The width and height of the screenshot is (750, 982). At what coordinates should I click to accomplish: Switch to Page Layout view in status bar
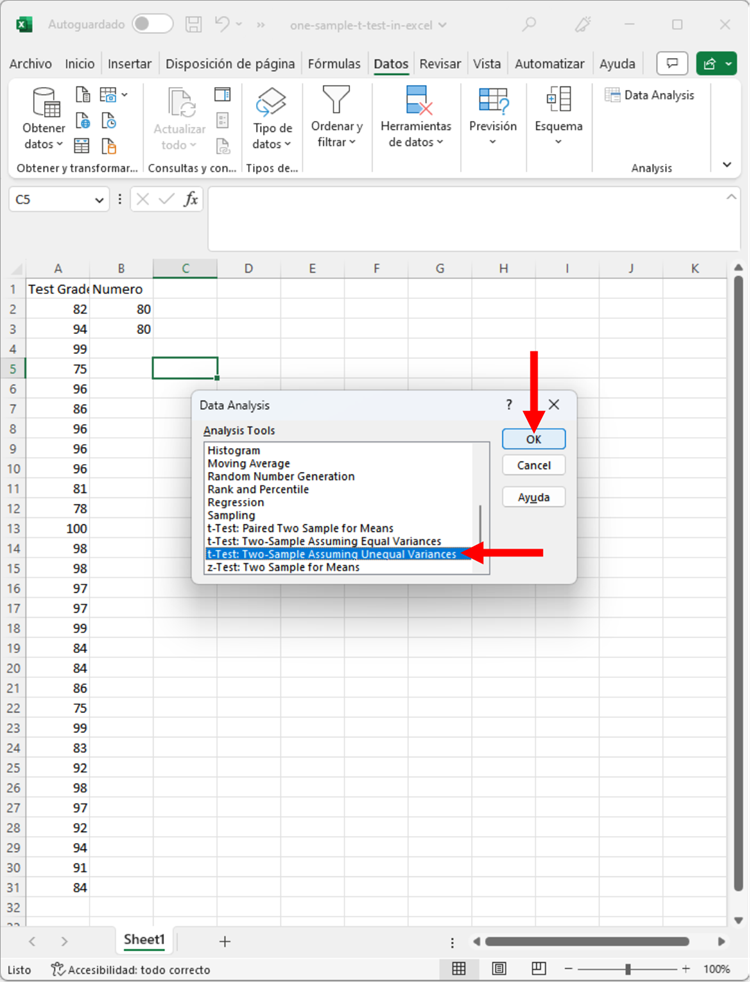click(497, 969)
